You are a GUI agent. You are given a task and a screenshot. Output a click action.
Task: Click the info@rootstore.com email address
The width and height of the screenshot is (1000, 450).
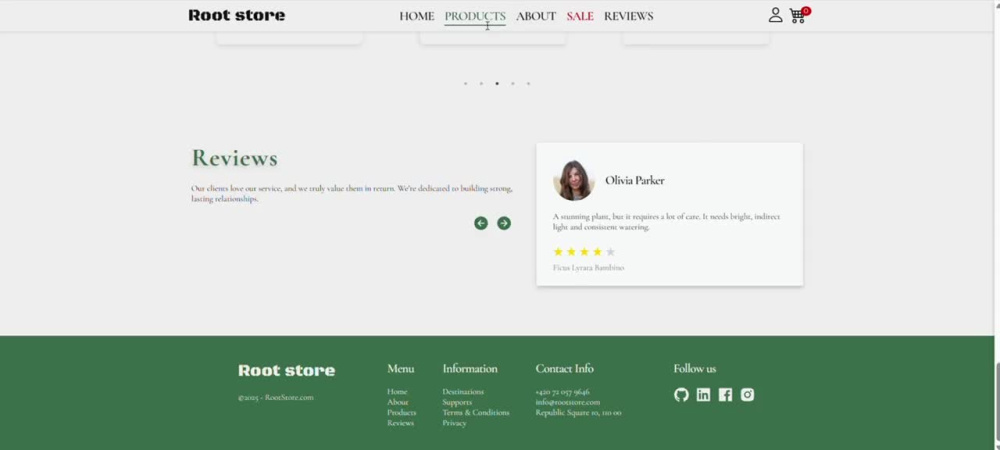coord(568,402)
